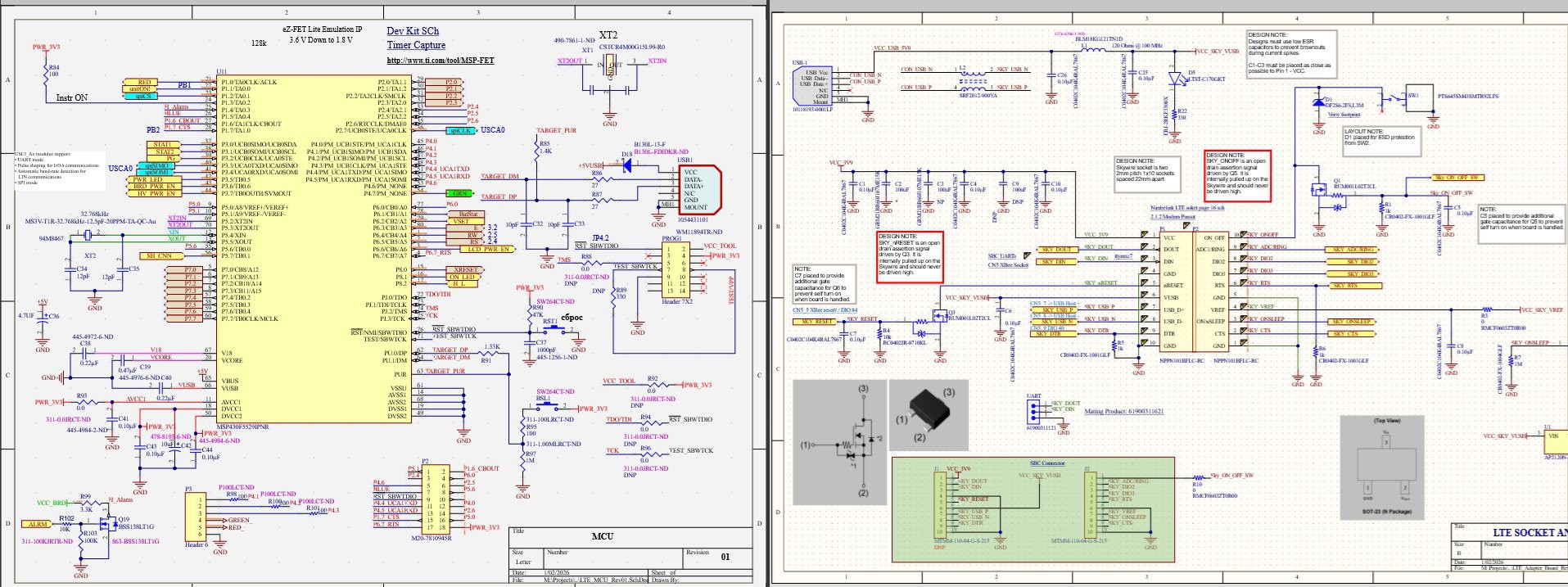Select the SOT-23 top view package image
1568x587 pixels.
(1386, 468)
